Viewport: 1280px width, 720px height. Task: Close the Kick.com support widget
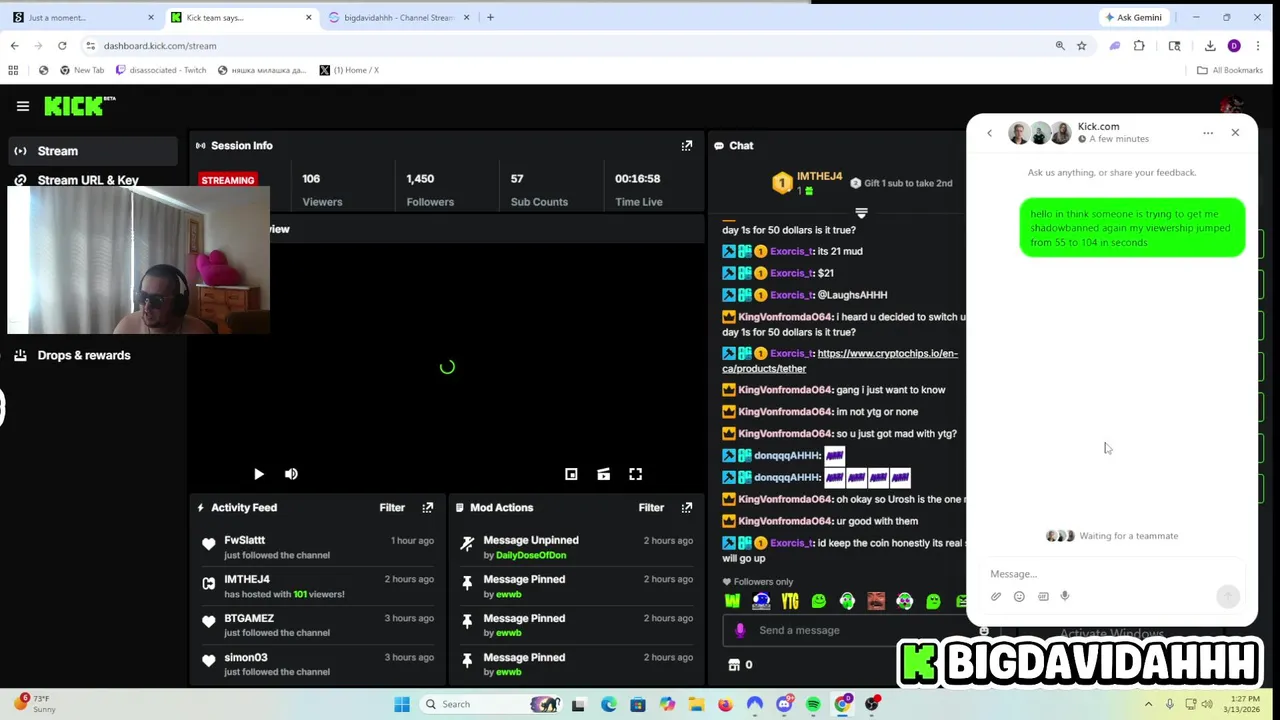pos(1235,133)
